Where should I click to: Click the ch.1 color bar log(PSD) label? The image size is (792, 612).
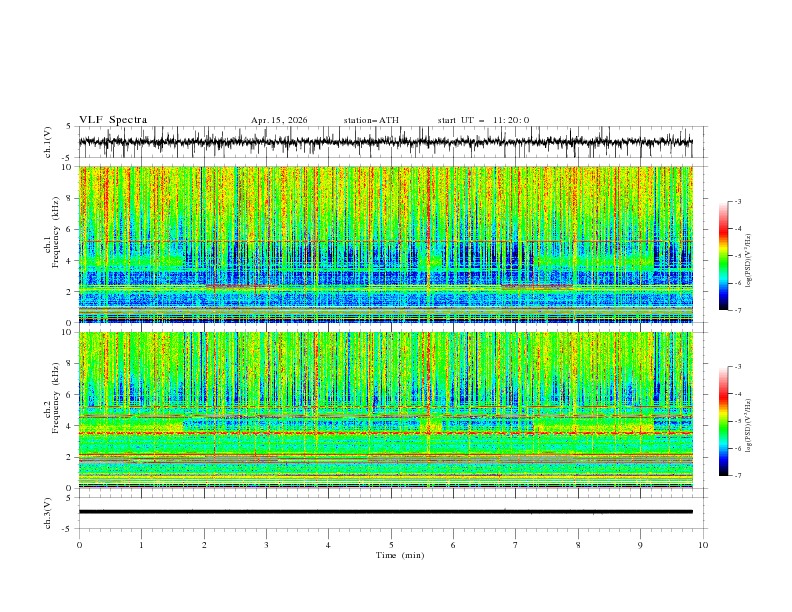point(749,261)
